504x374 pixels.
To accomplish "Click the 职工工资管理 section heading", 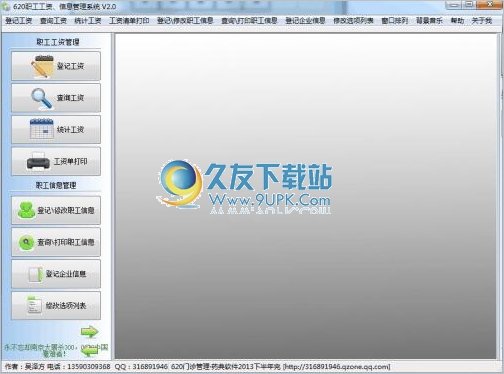I will (58, 42).
